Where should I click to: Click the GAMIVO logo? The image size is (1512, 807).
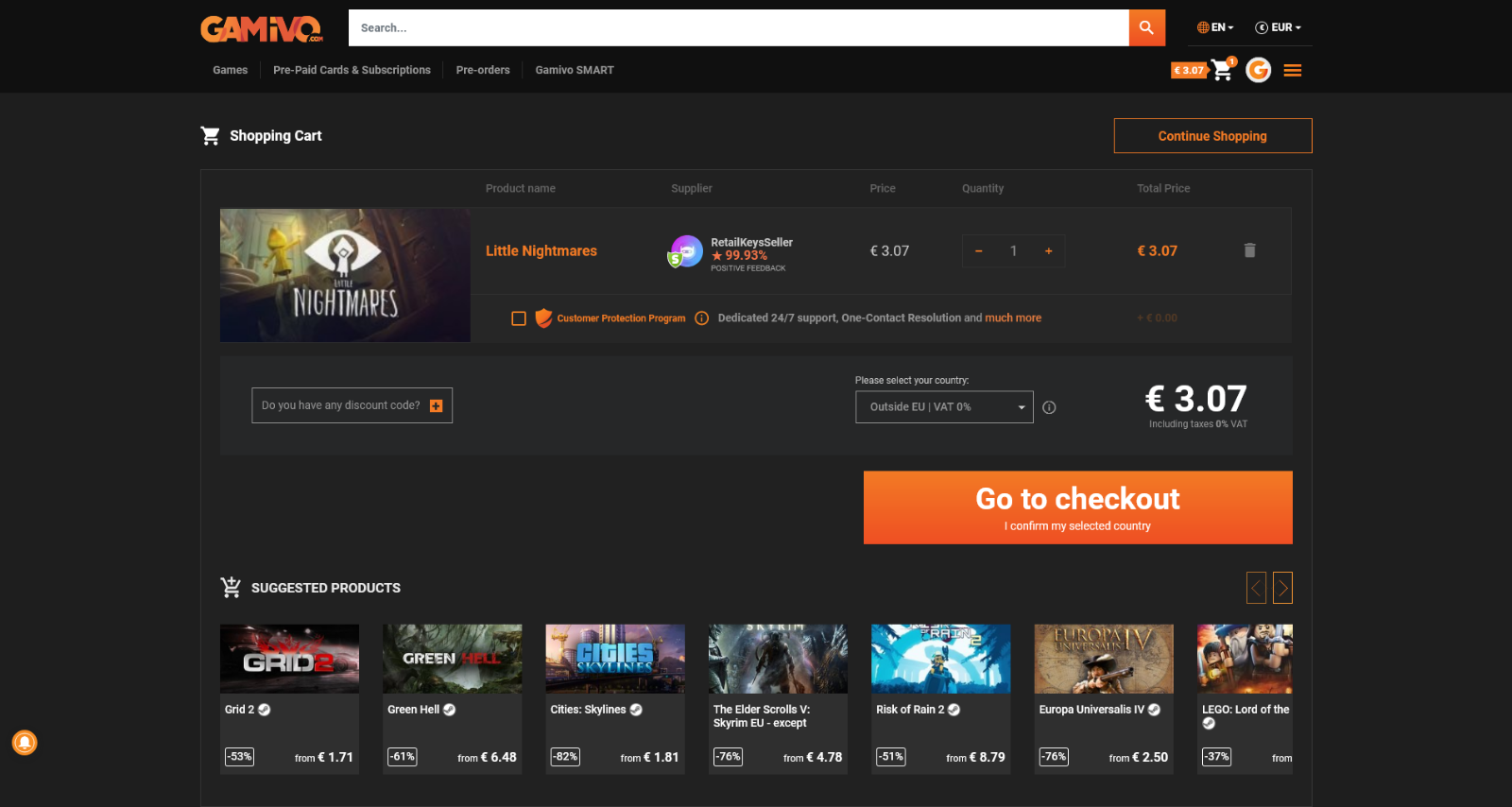[261, 28]
